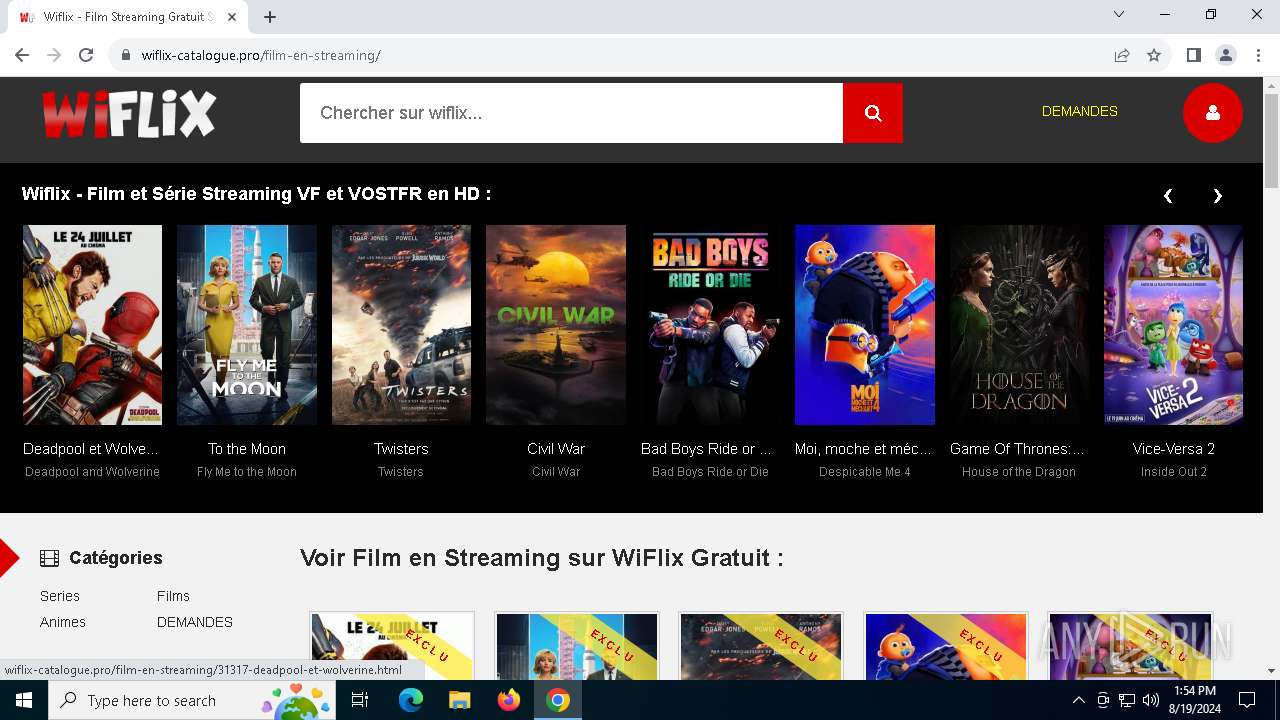1280x720 pixels.
Task: Open Chrome side panel icon
Action: click(1193, 55)
